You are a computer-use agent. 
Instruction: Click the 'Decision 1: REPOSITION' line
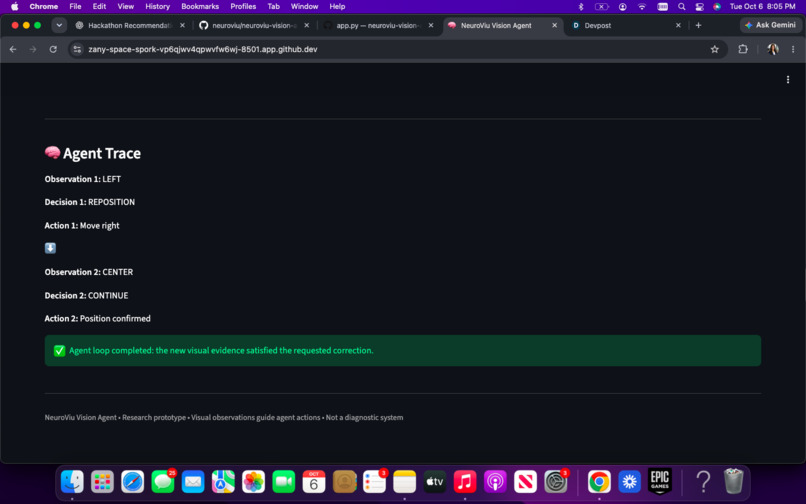[90, 202]
